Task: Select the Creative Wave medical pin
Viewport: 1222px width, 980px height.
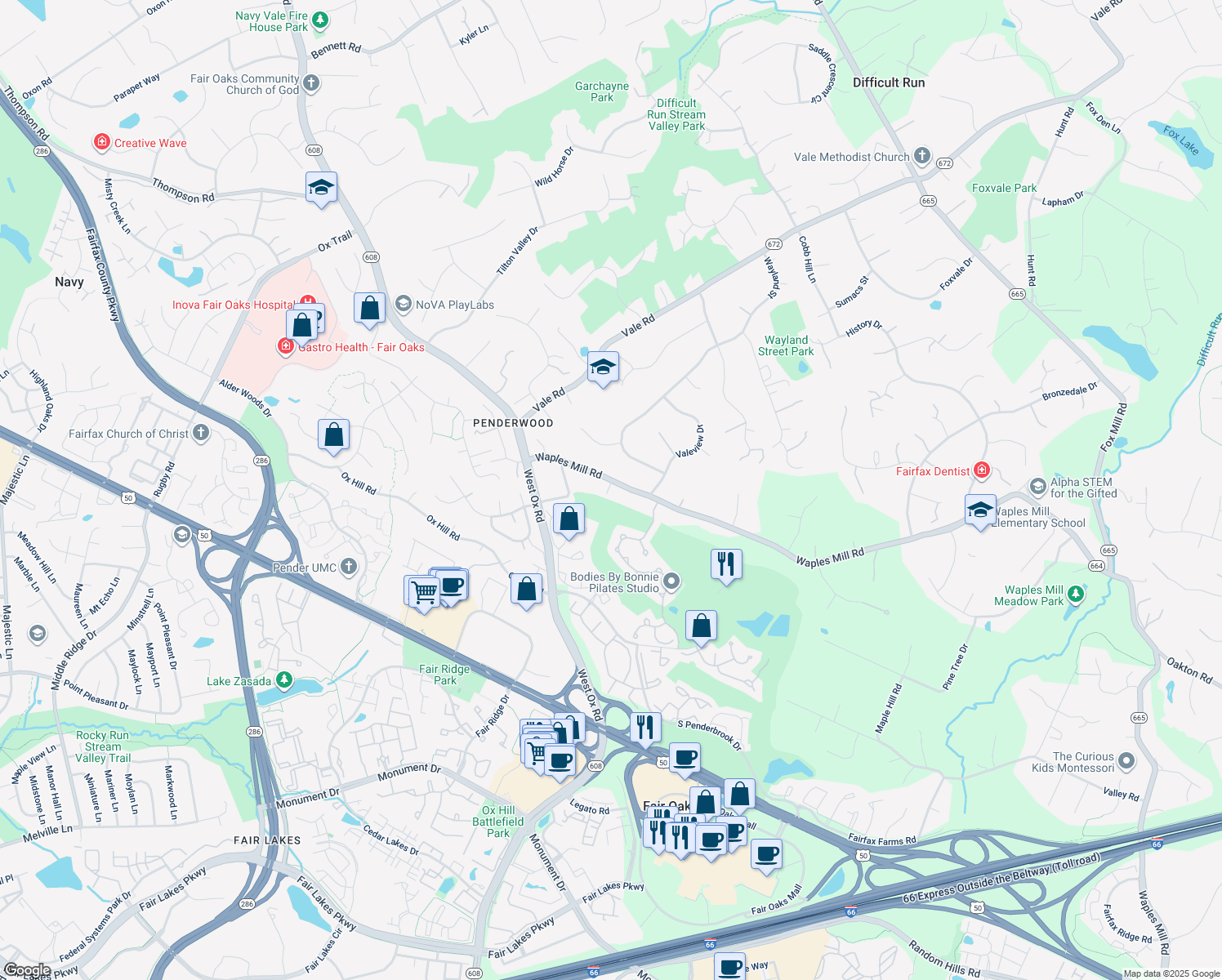Action: click(102, 143)
